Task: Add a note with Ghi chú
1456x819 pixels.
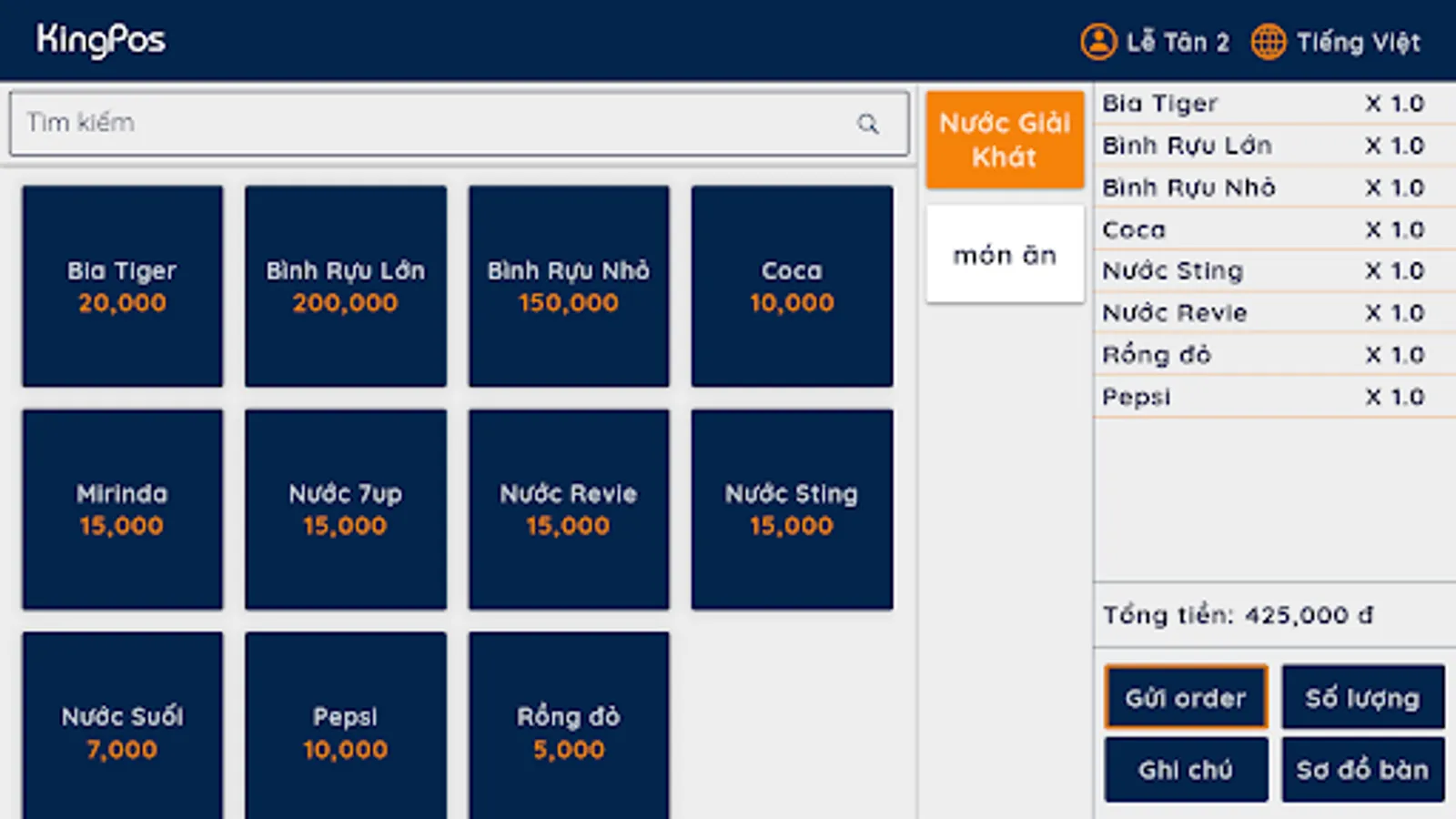Action: click(x=1186, y=770)
